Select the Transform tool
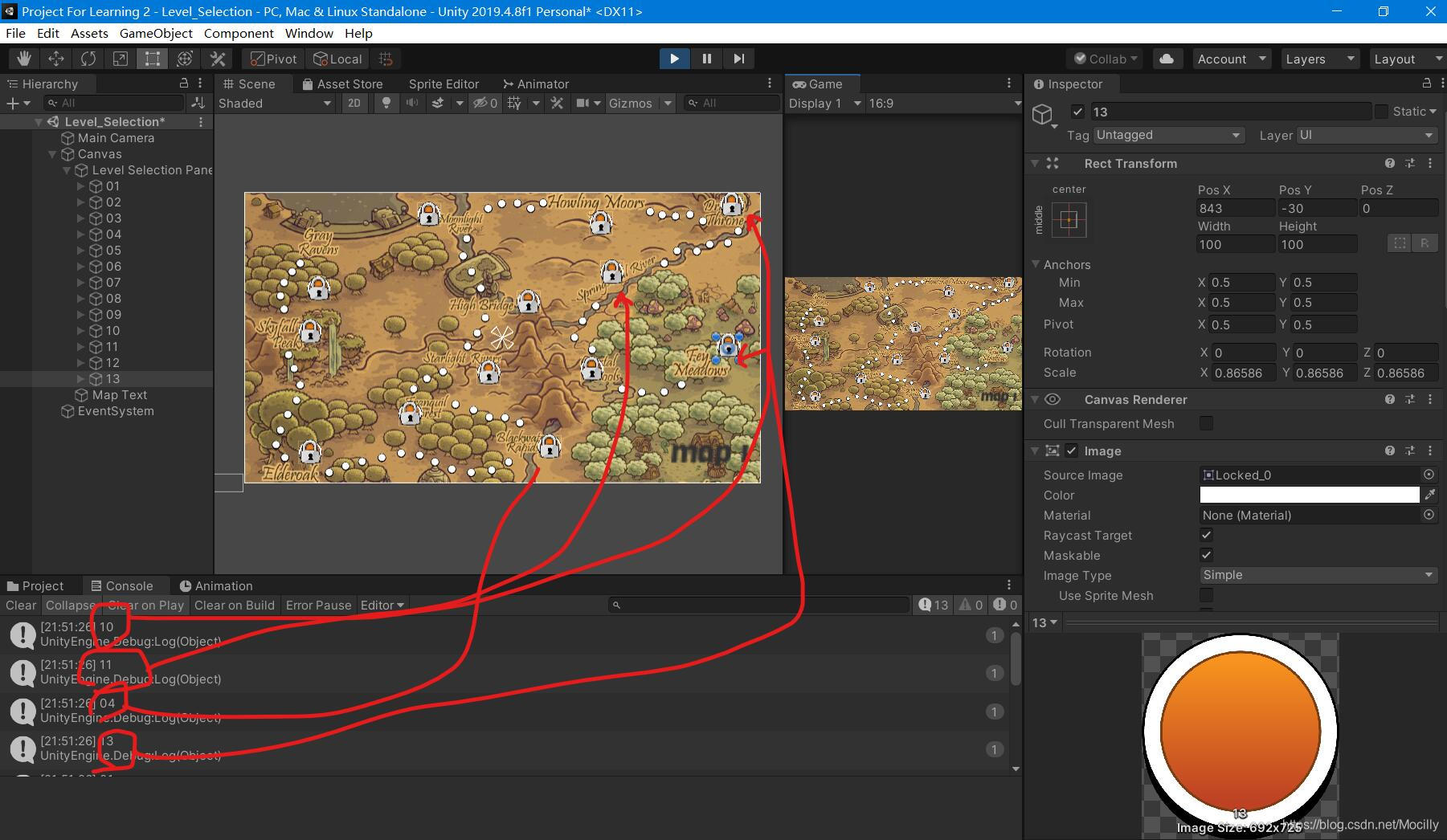 [185, 59]
